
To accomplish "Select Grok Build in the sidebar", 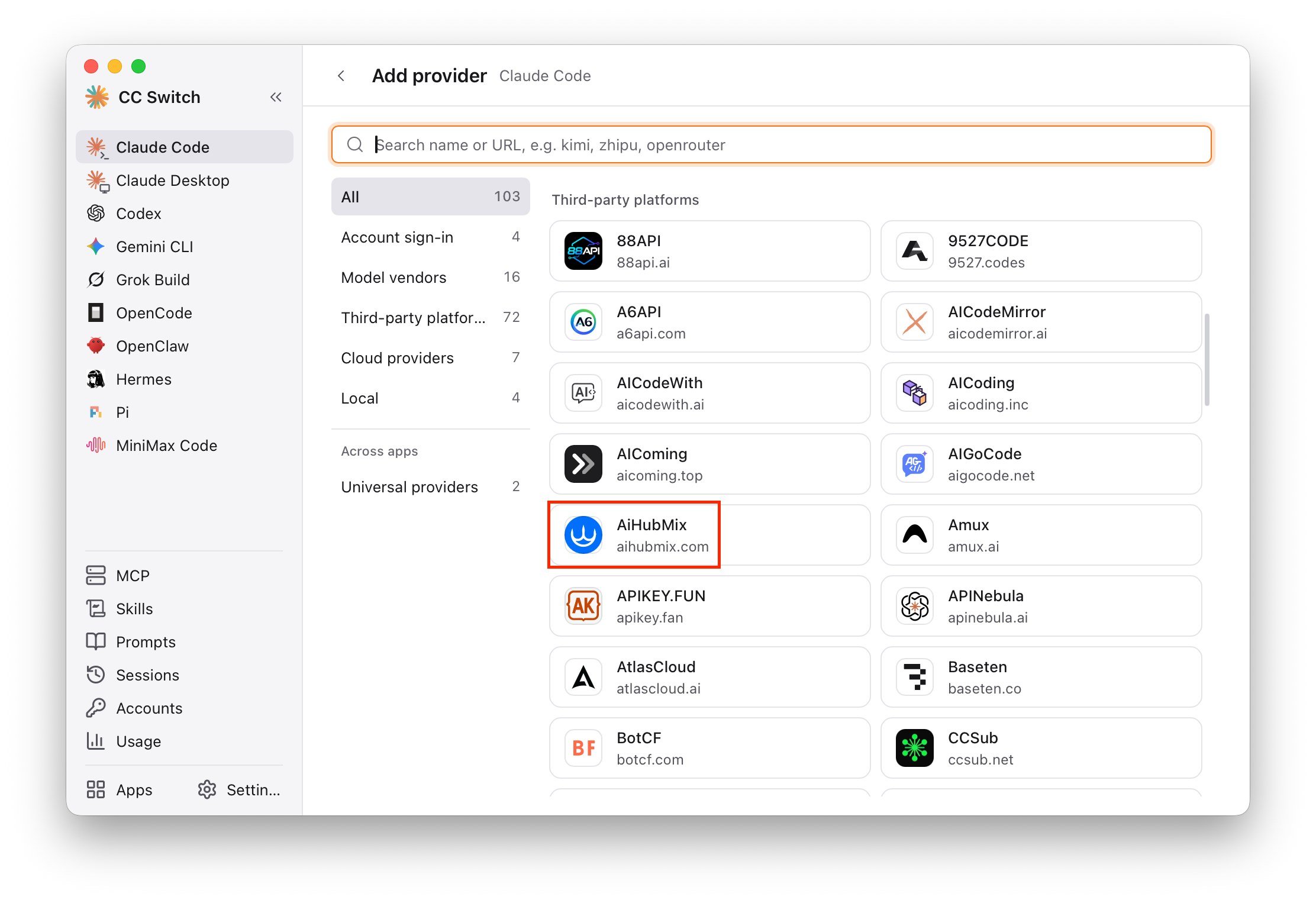I will 184,279.
